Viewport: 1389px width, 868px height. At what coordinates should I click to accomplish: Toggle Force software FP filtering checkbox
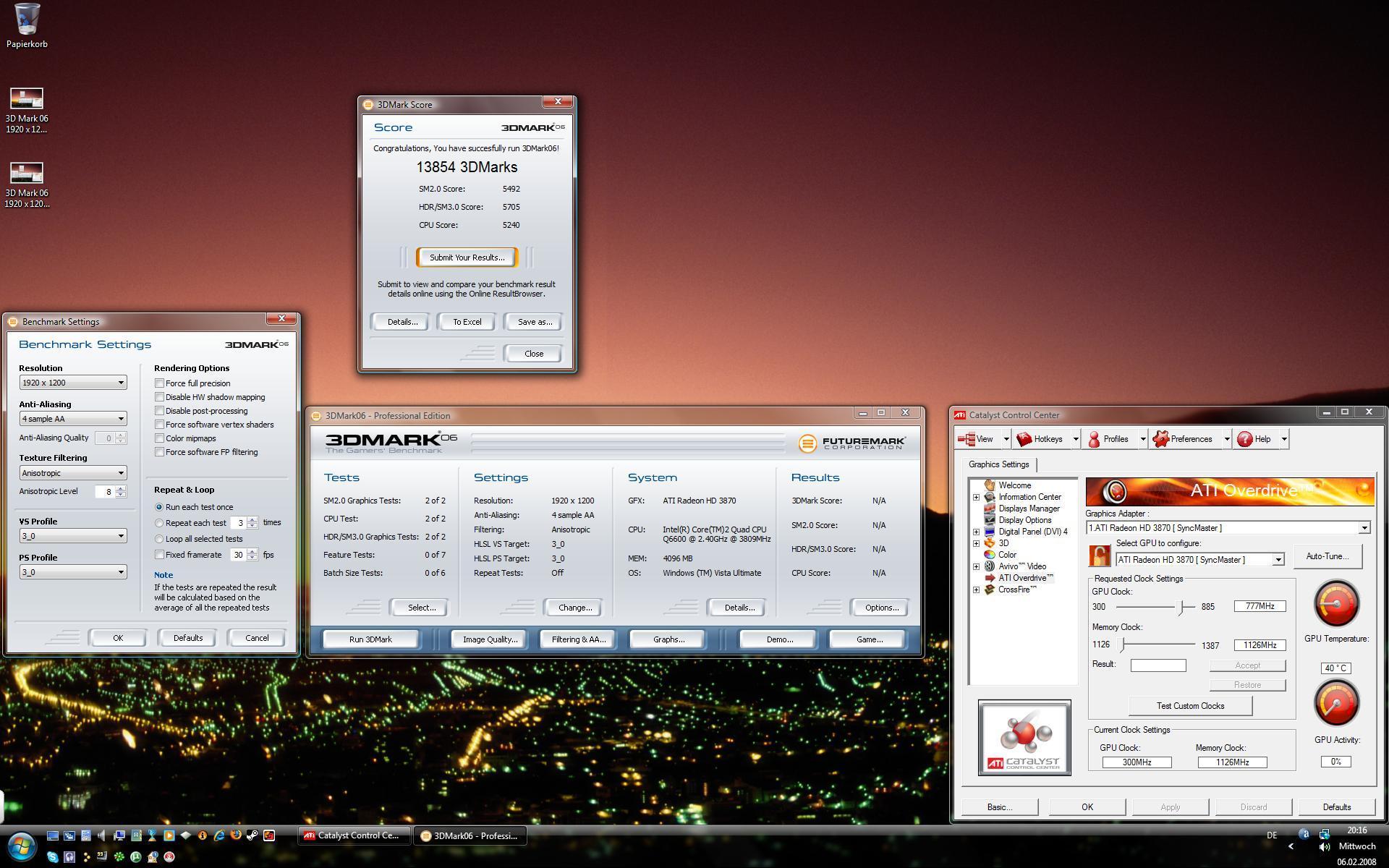pyautogui.click(x=159, y=452)
